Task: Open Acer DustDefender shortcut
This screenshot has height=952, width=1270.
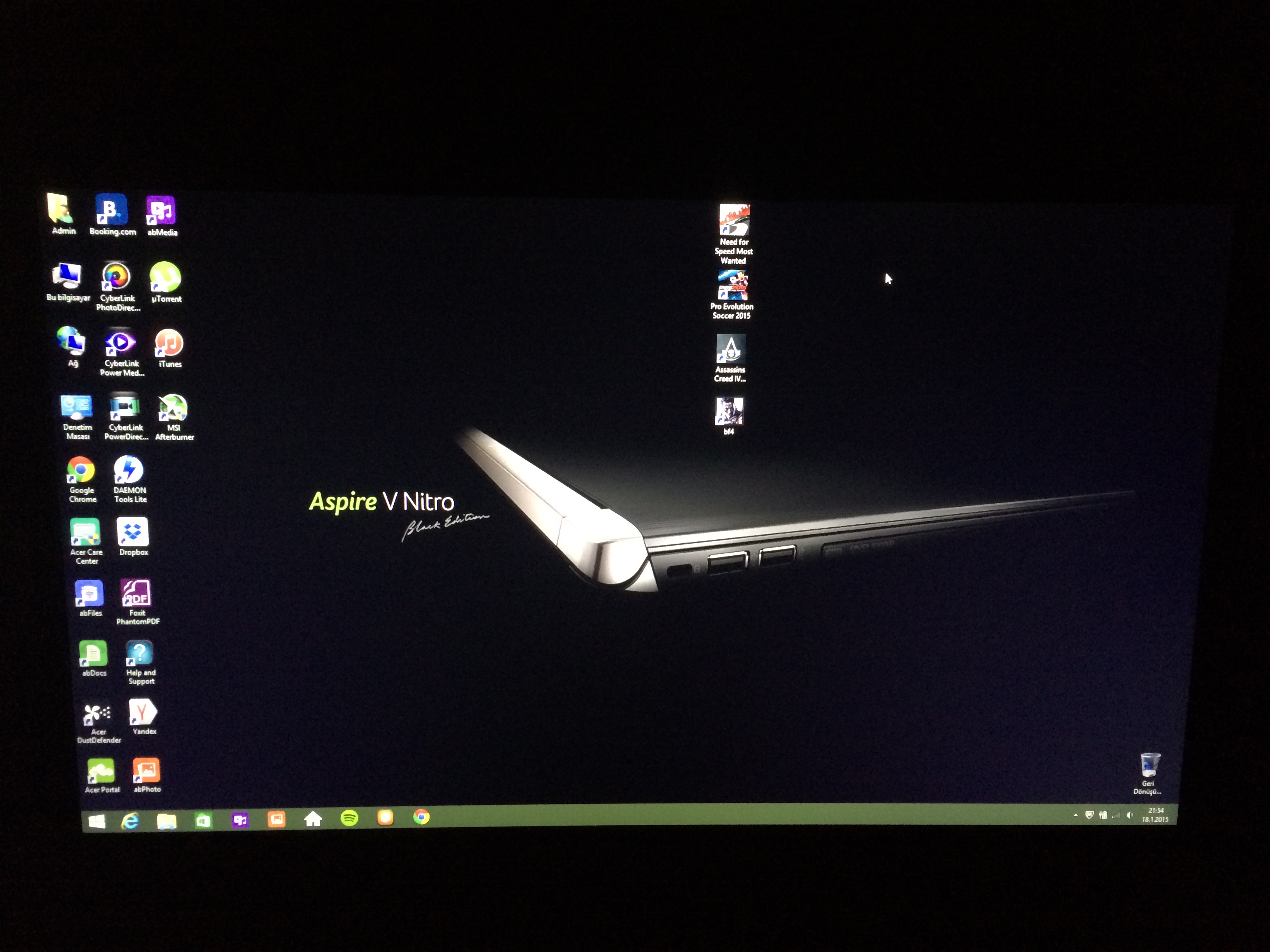Action: 98,724
